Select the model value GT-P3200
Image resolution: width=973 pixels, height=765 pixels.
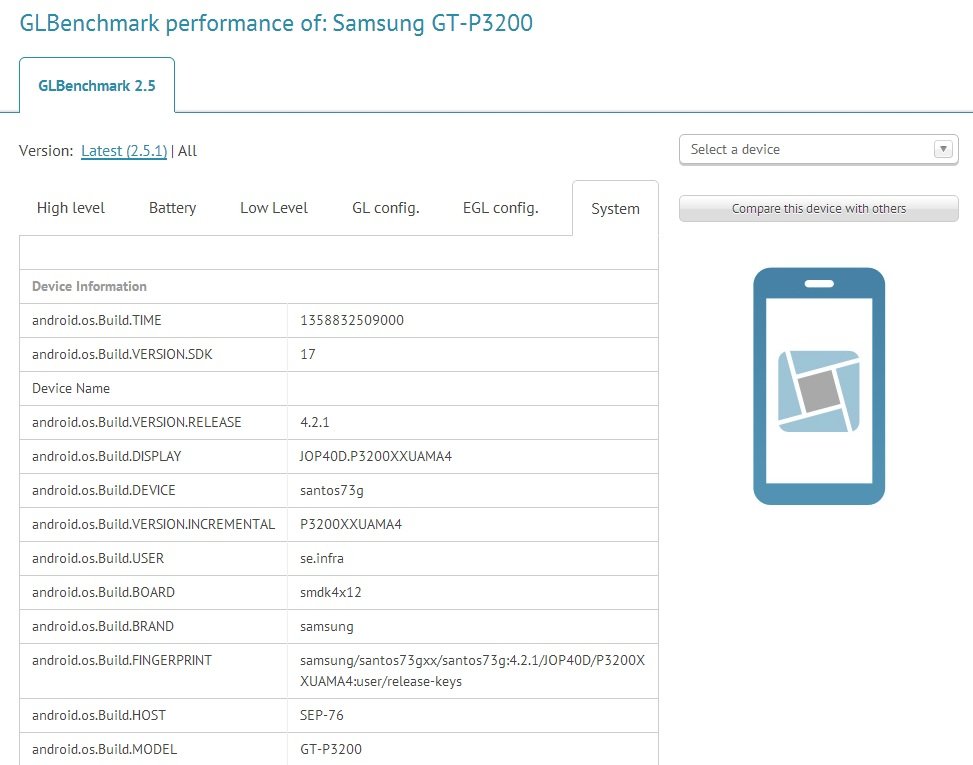[331, 749]
